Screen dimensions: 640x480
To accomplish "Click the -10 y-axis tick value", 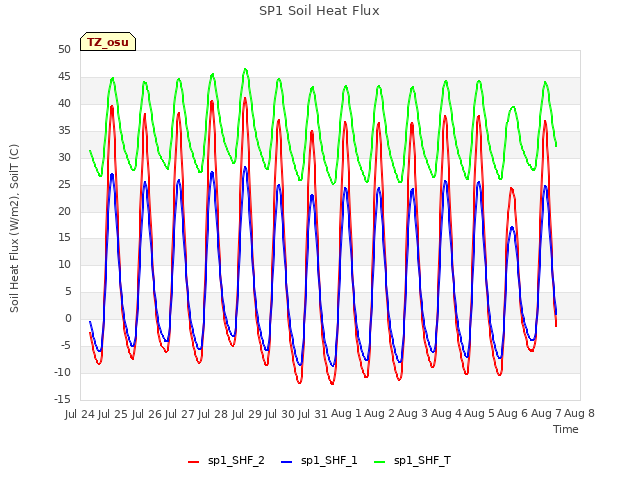I will coord(62,373).
